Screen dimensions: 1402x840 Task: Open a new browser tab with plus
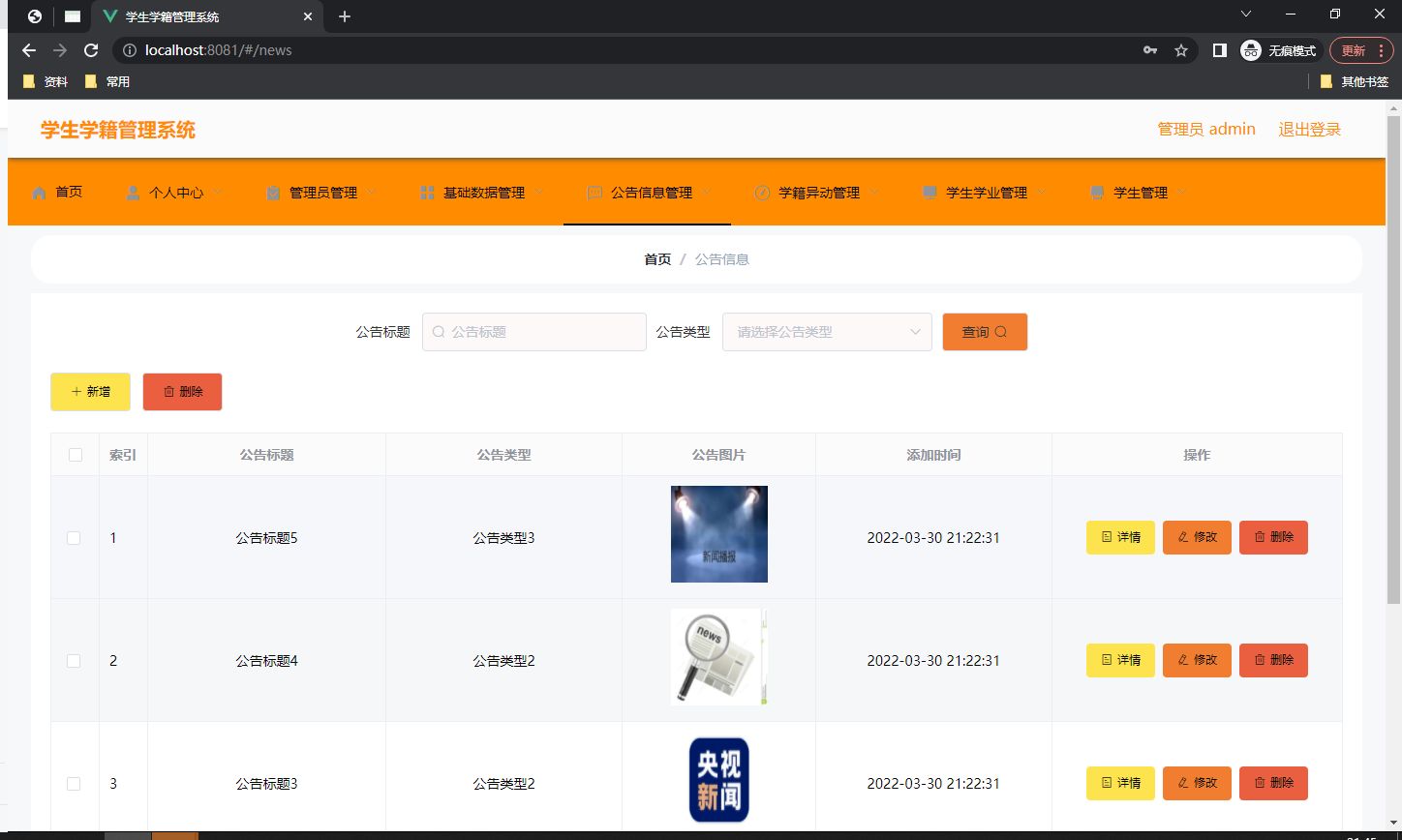345,16
